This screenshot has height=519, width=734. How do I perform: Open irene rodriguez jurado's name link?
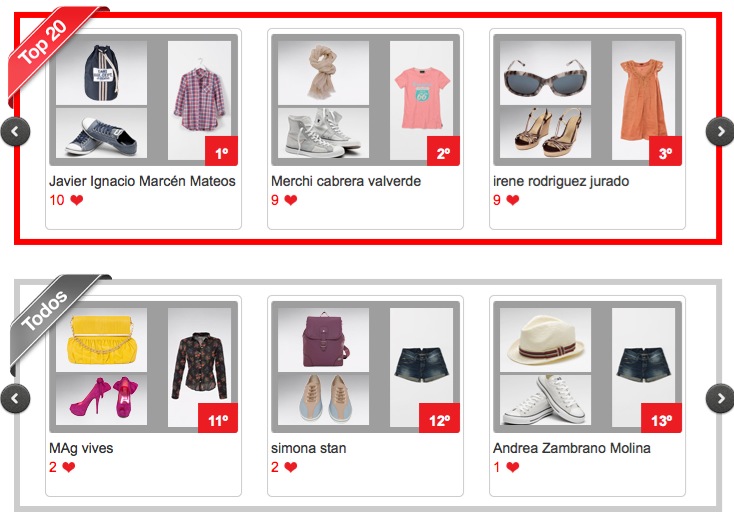tap(563, 181)
